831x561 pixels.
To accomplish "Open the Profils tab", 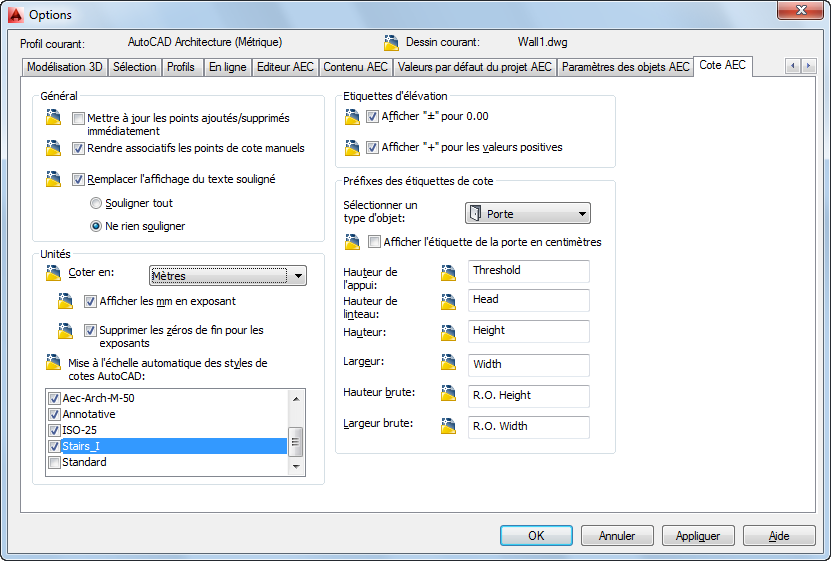I will (181, 67).
